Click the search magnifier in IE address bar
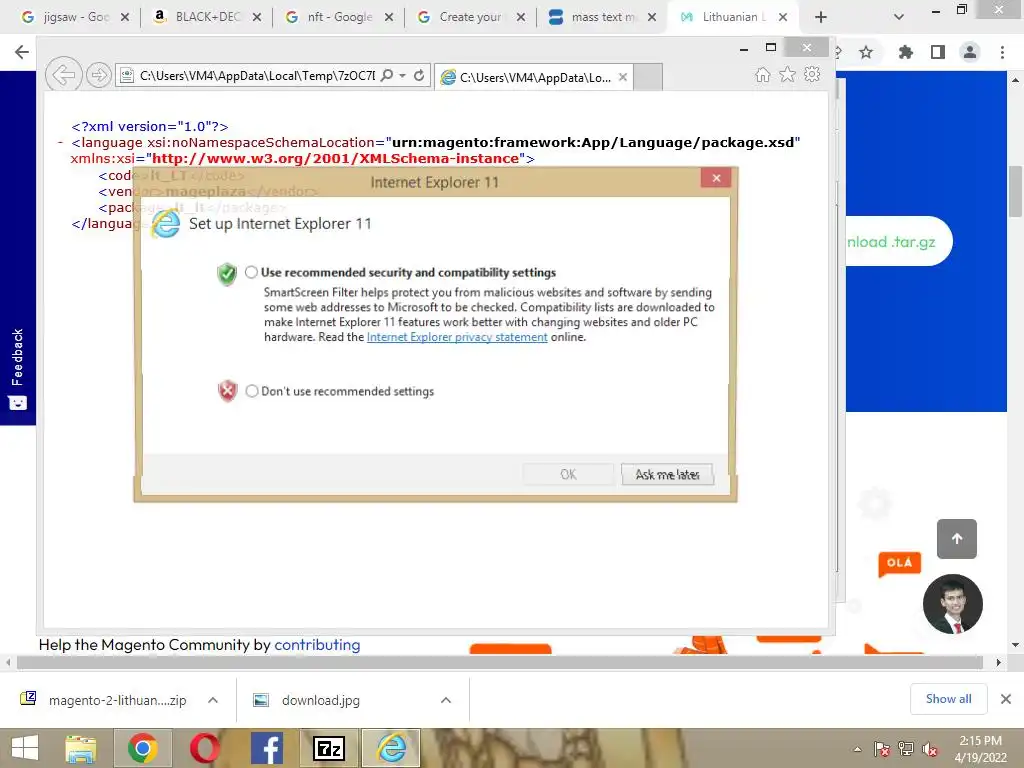Screen dimensions: 1024x768 coord(387,76)
